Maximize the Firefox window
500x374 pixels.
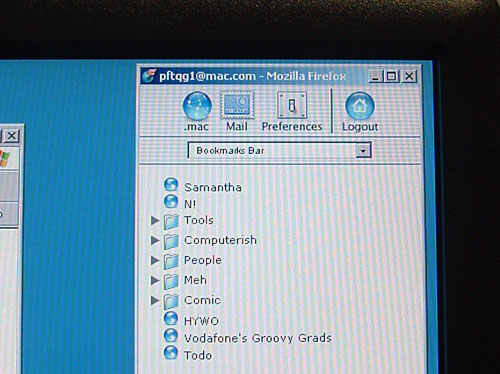point(392,76)
